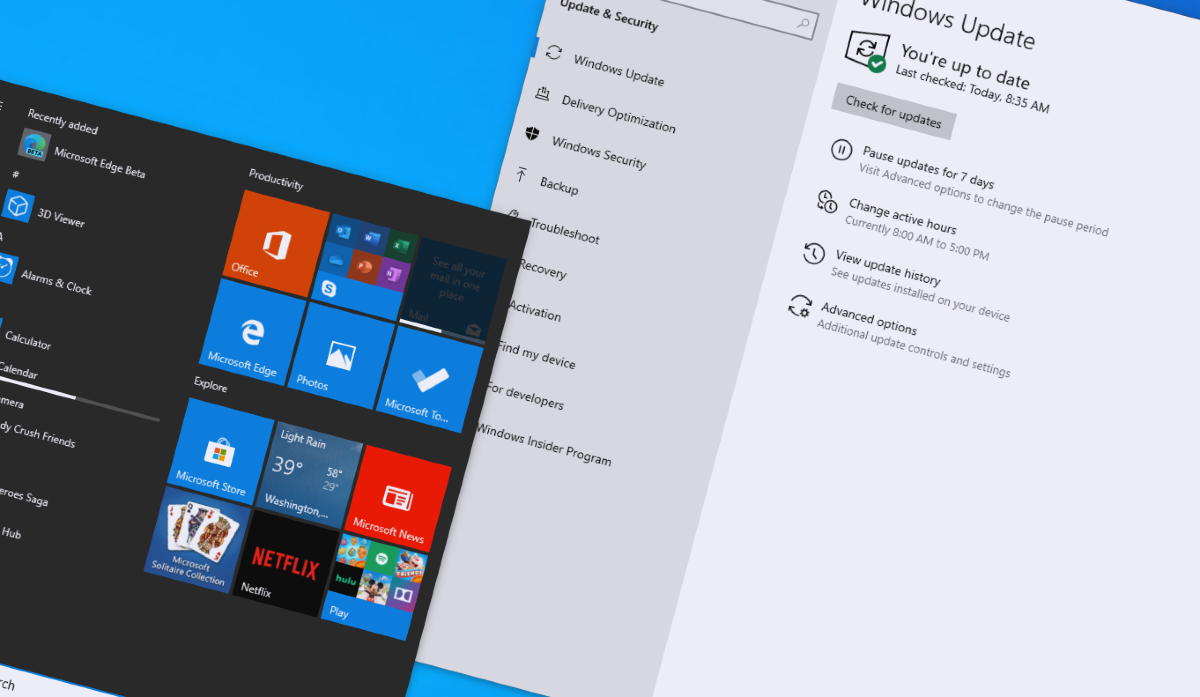Screen dimensions: 1200x697
Task: Open the Microsoft To-Do tile
Action: pos(428,380)
